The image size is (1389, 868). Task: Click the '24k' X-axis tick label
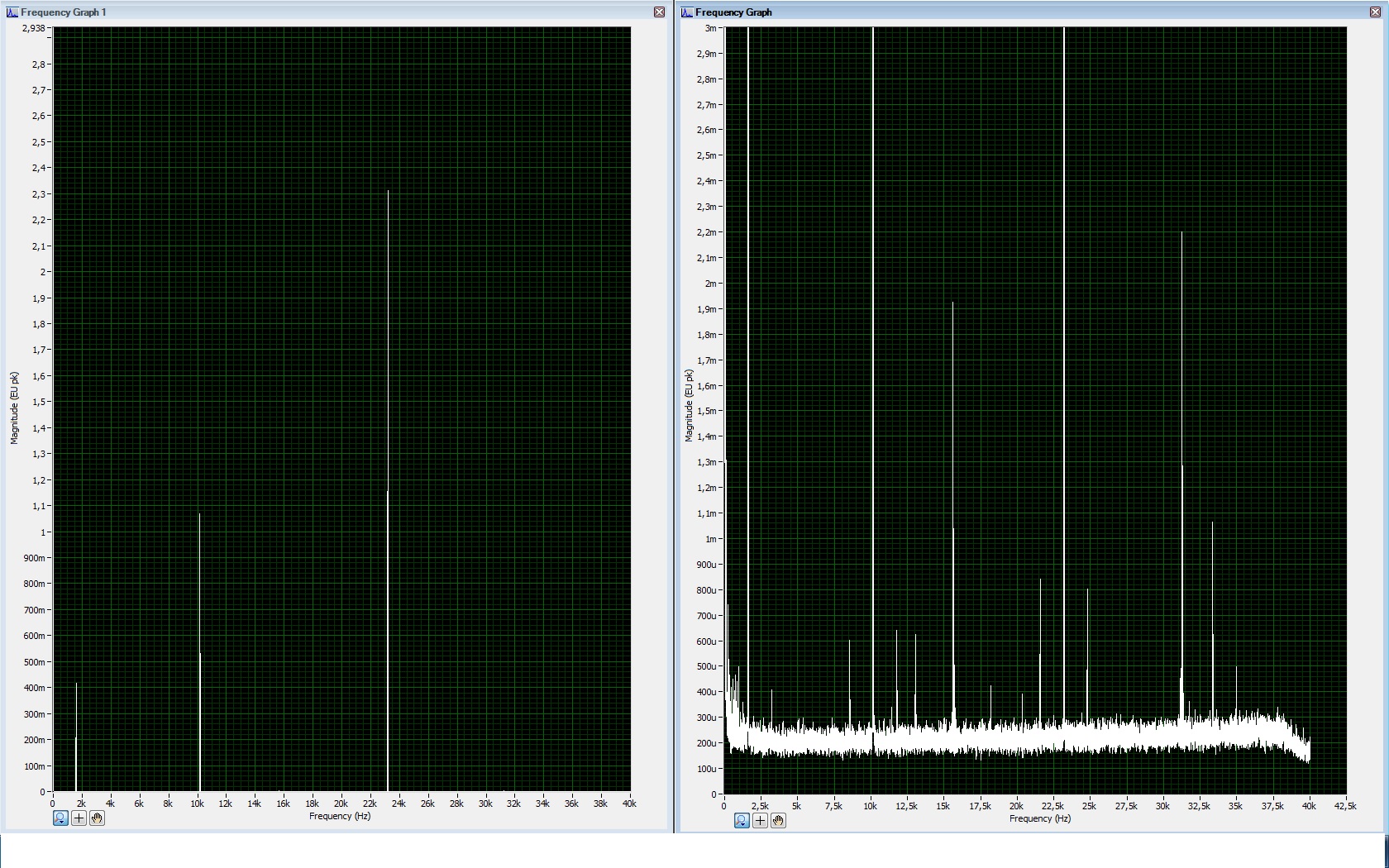pyautogui.click(x=399, y=804)
